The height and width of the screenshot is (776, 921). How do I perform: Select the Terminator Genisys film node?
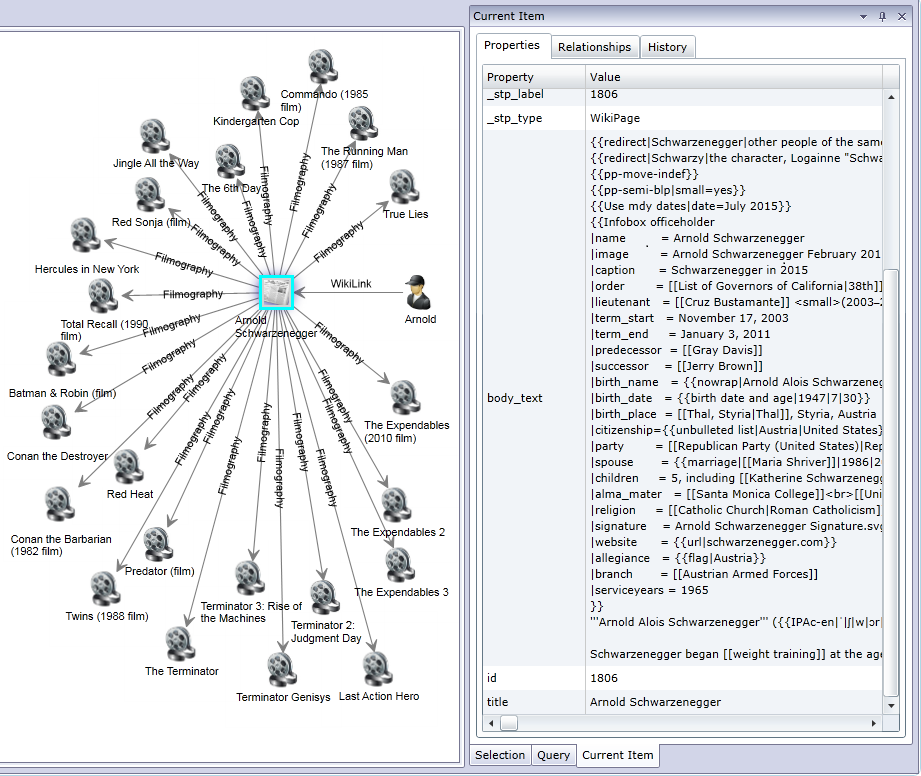281,670
